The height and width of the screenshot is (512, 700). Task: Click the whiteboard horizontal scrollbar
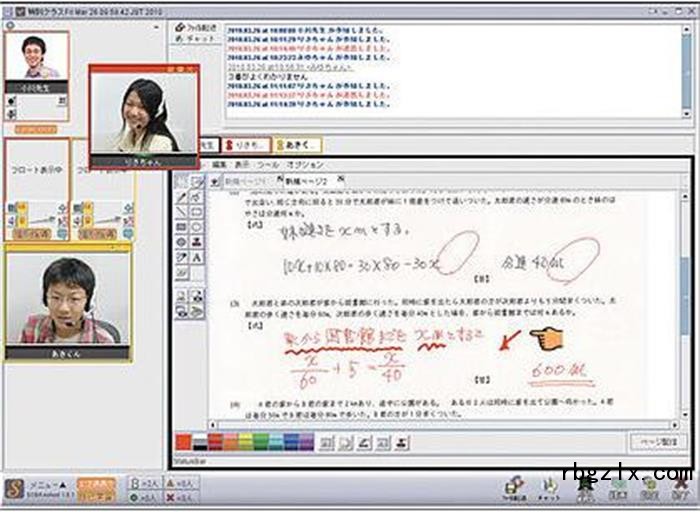[443, 425]
